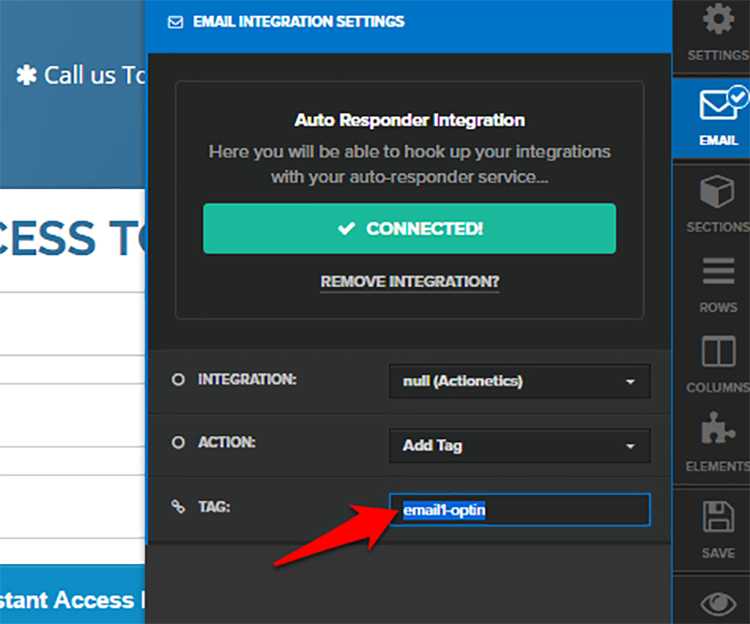The image size is (750, 624).
Task: Open the Action dropdown showing Add Tag
Action: tap(519, 446)
